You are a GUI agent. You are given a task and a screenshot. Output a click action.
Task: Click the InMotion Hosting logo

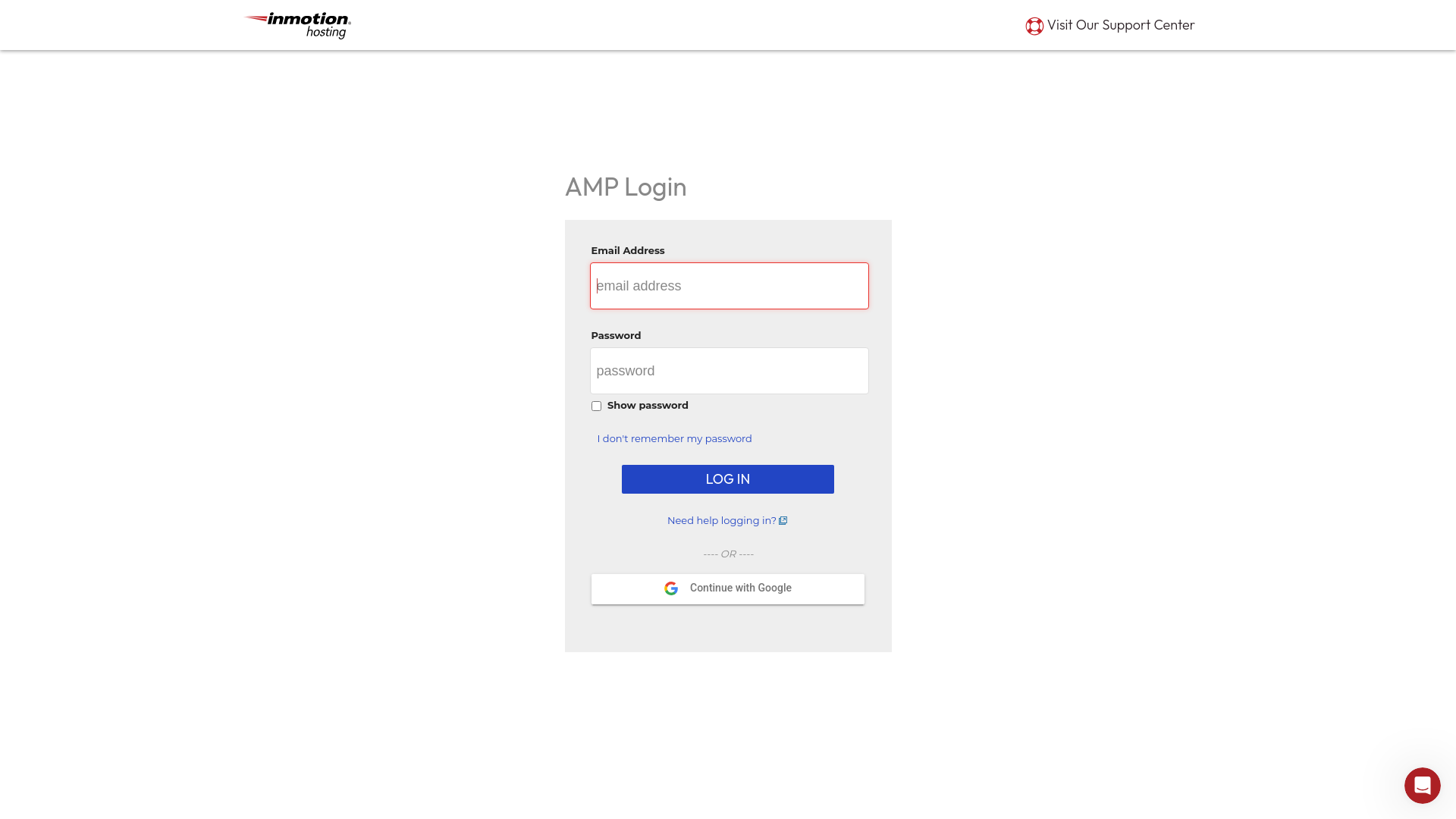click(x=297, y=25)
